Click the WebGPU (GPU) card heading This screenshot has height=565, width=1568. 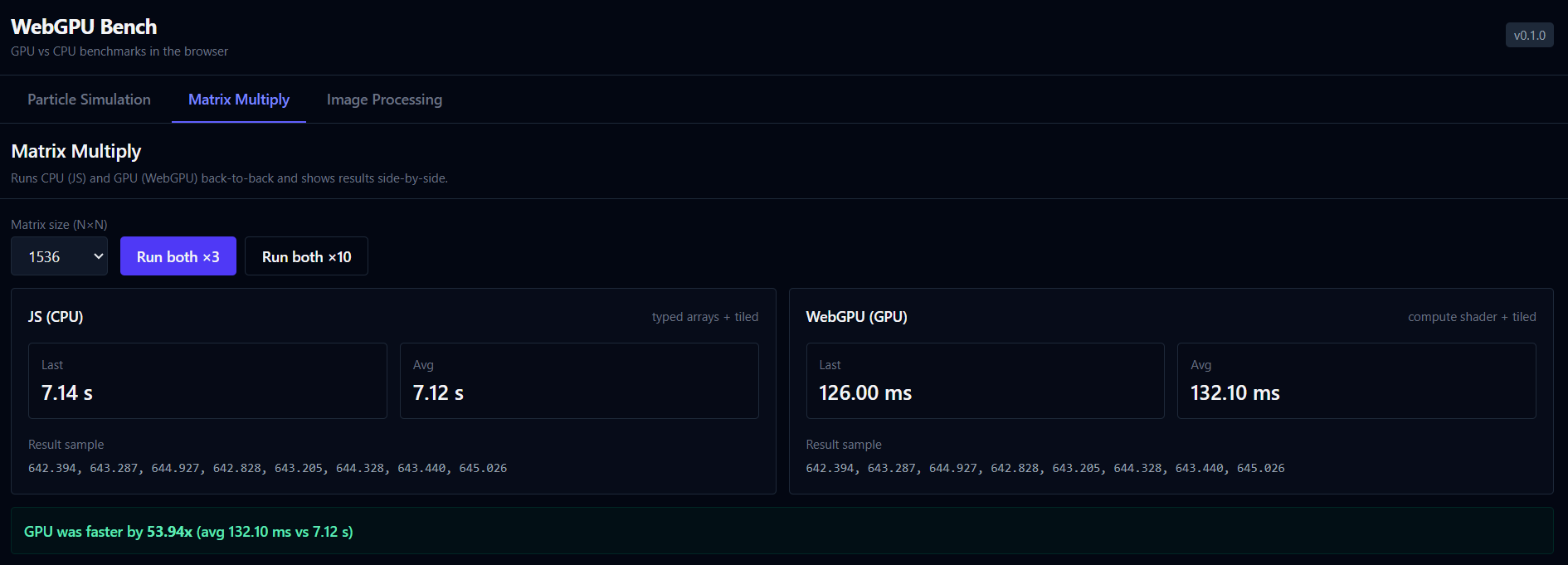pos(856,317)
